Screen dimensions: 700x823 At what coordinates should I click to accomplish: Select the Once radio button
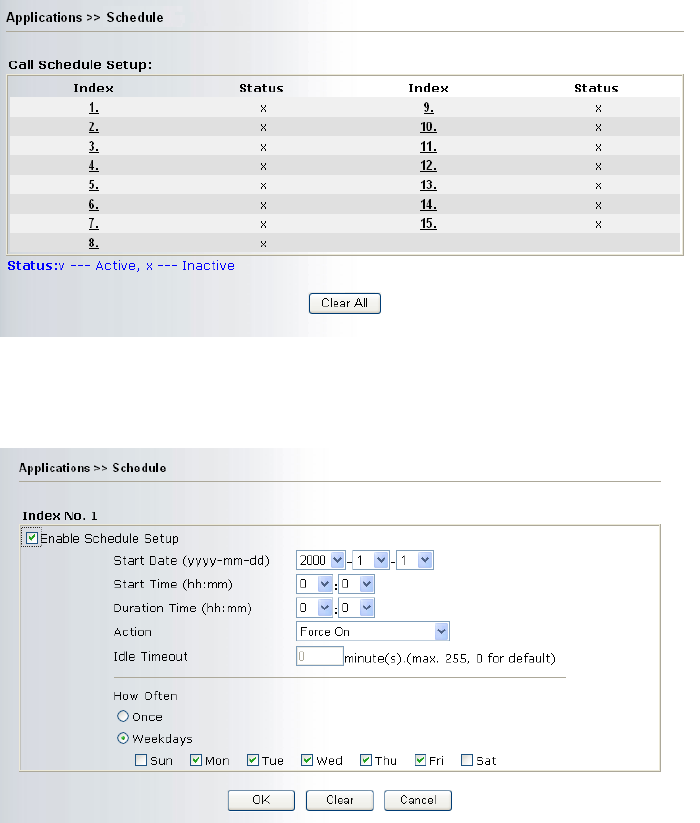click(124, 717)
